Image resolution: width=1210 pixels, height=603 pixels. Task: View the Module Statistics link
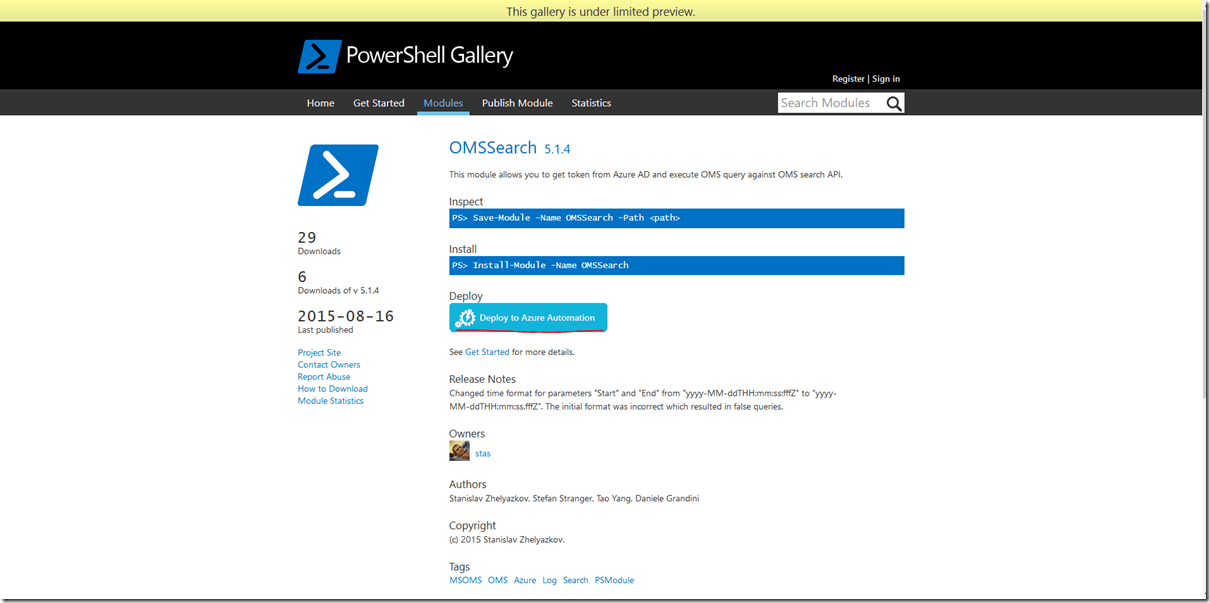coord(331,401)
